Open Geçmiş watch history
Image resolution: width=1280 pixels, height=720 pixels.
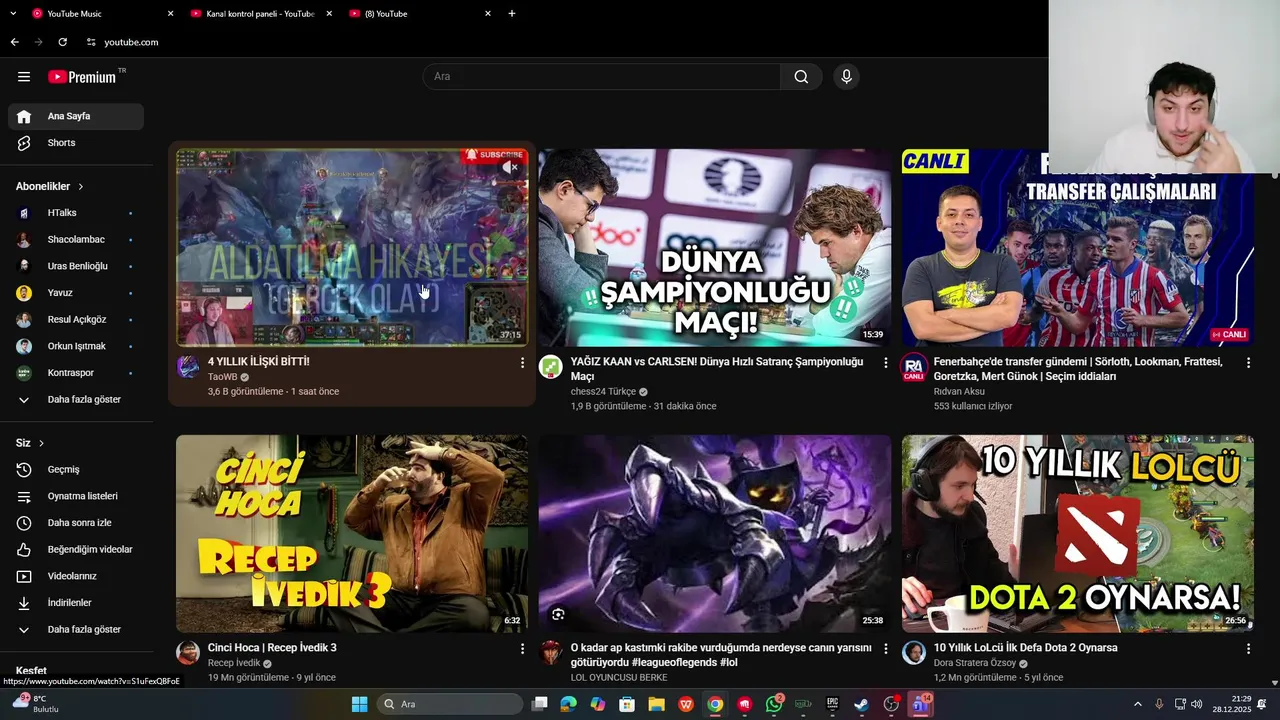pyautogui.click(x=76, y=470)
